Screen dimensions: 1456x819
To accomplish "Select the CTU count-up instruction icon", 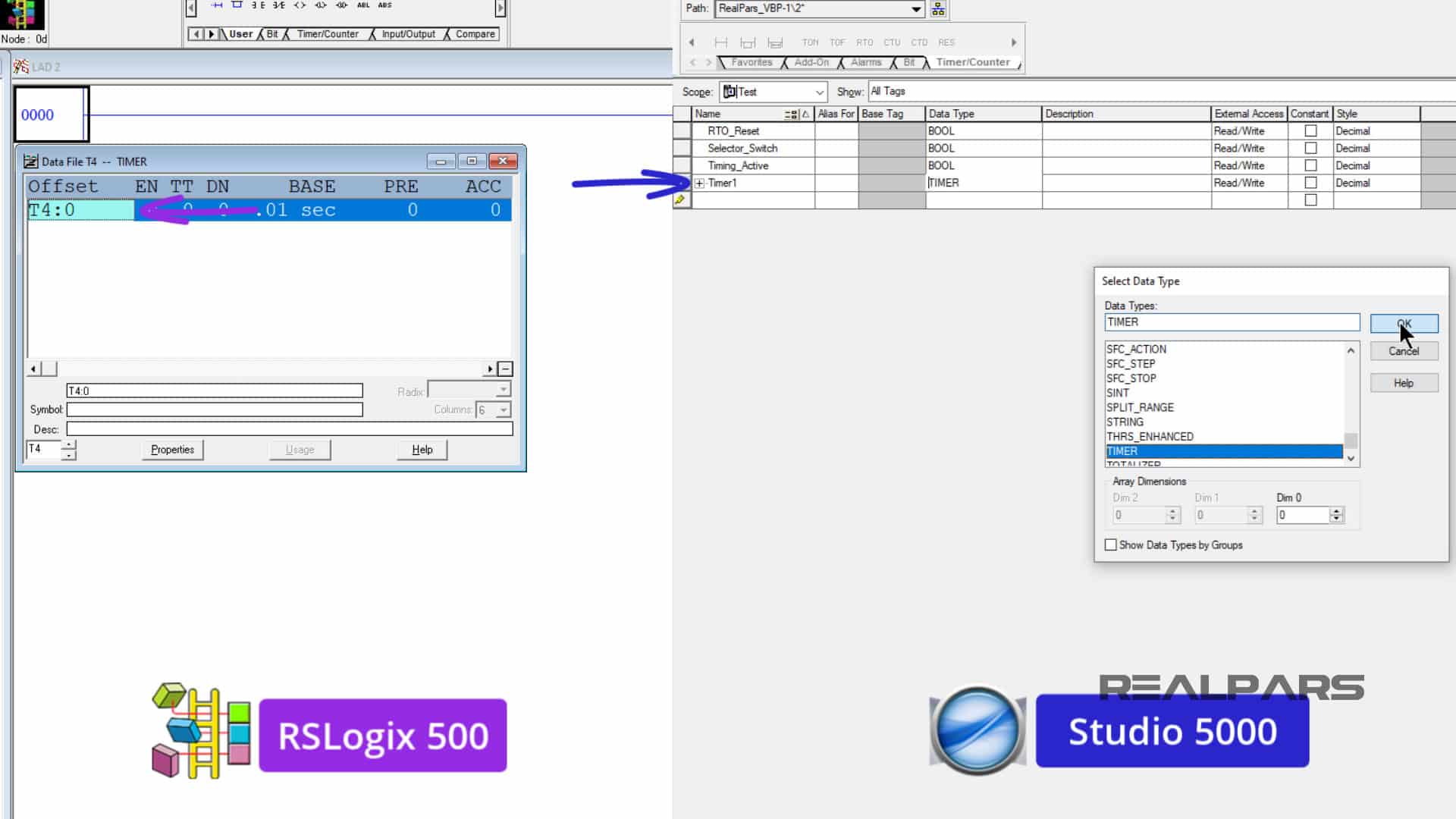I will click(891, 42).
